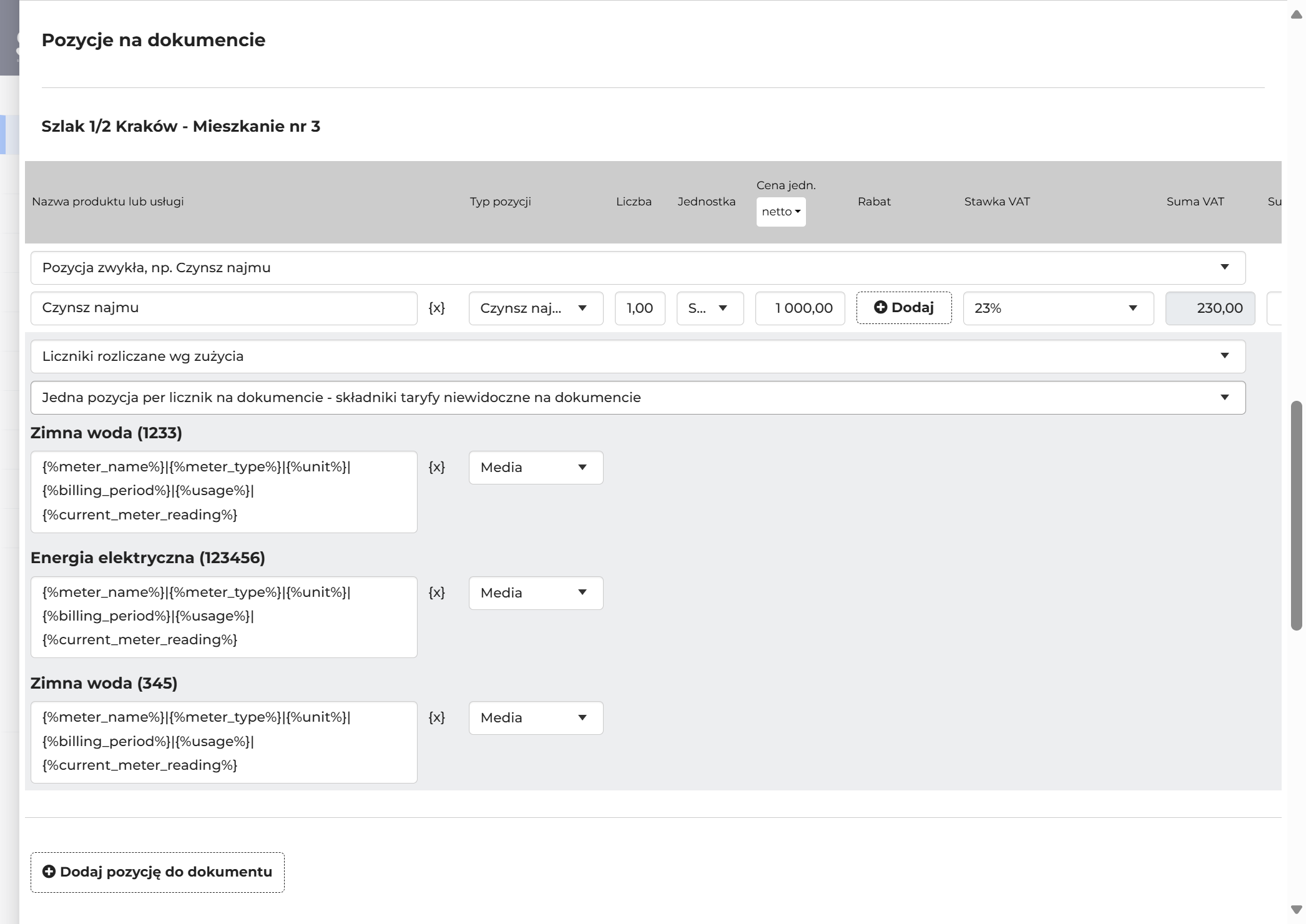Open 'Jedna pozycja per licznik' dropdown
This screenshot has width=1306, height=924.
click(x=638, y=398)
